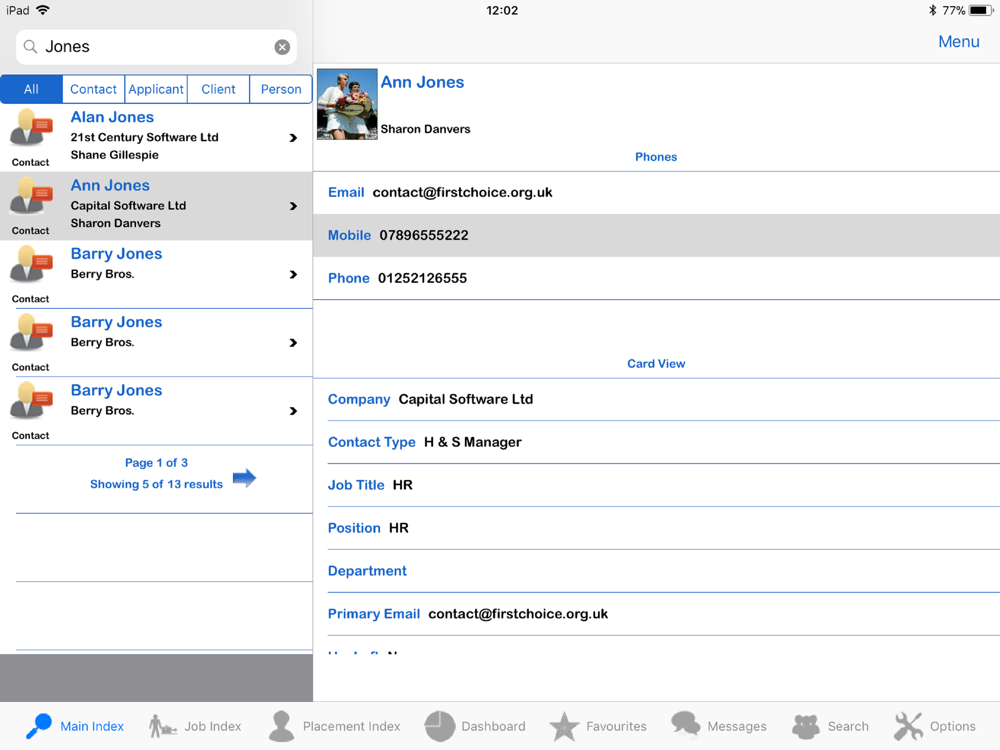1000x750 pixels.
Task: Check battery status icon
Action: [x=981, y=10]
